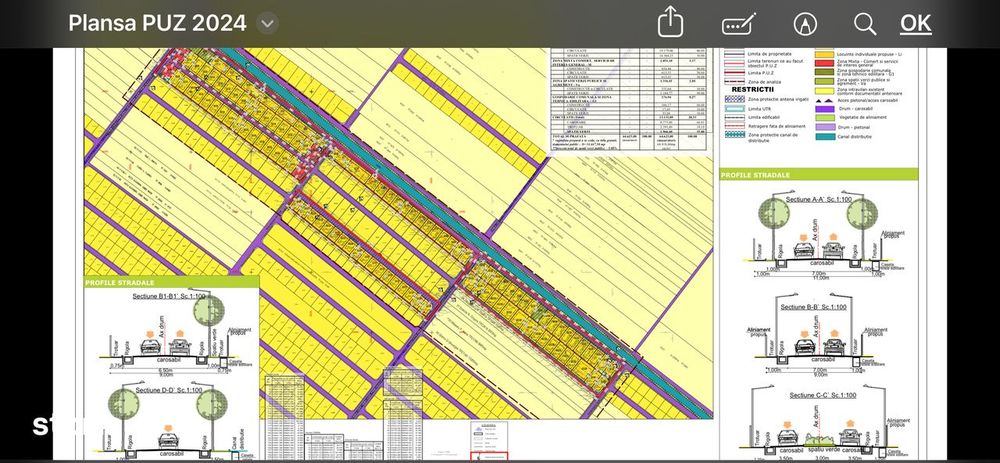Click the Limita edificabil legend label
1000x463 pixels.
(764, 117)
